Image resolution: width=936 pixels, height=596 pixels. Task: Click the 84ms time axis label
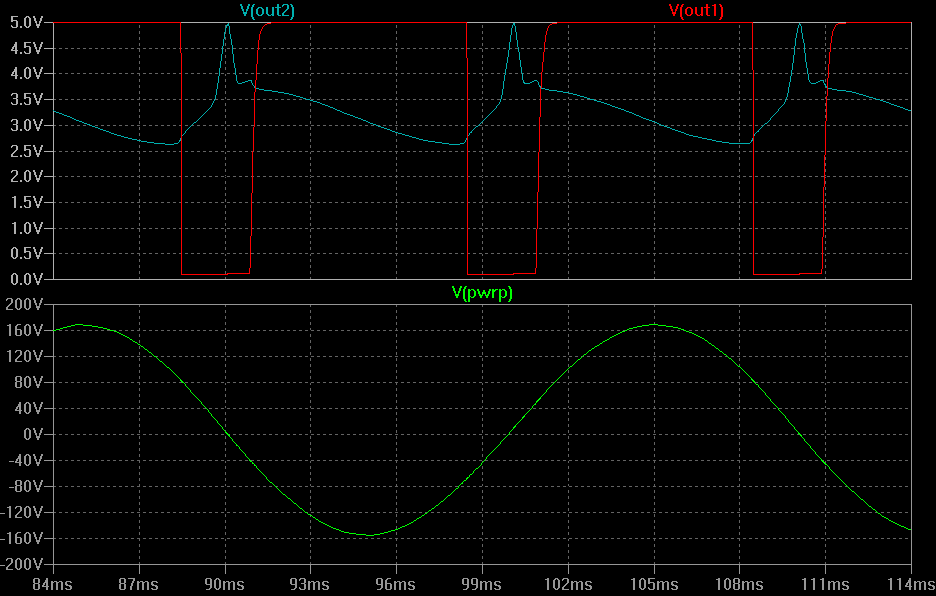pyautogui.click(x=53, y=584)
